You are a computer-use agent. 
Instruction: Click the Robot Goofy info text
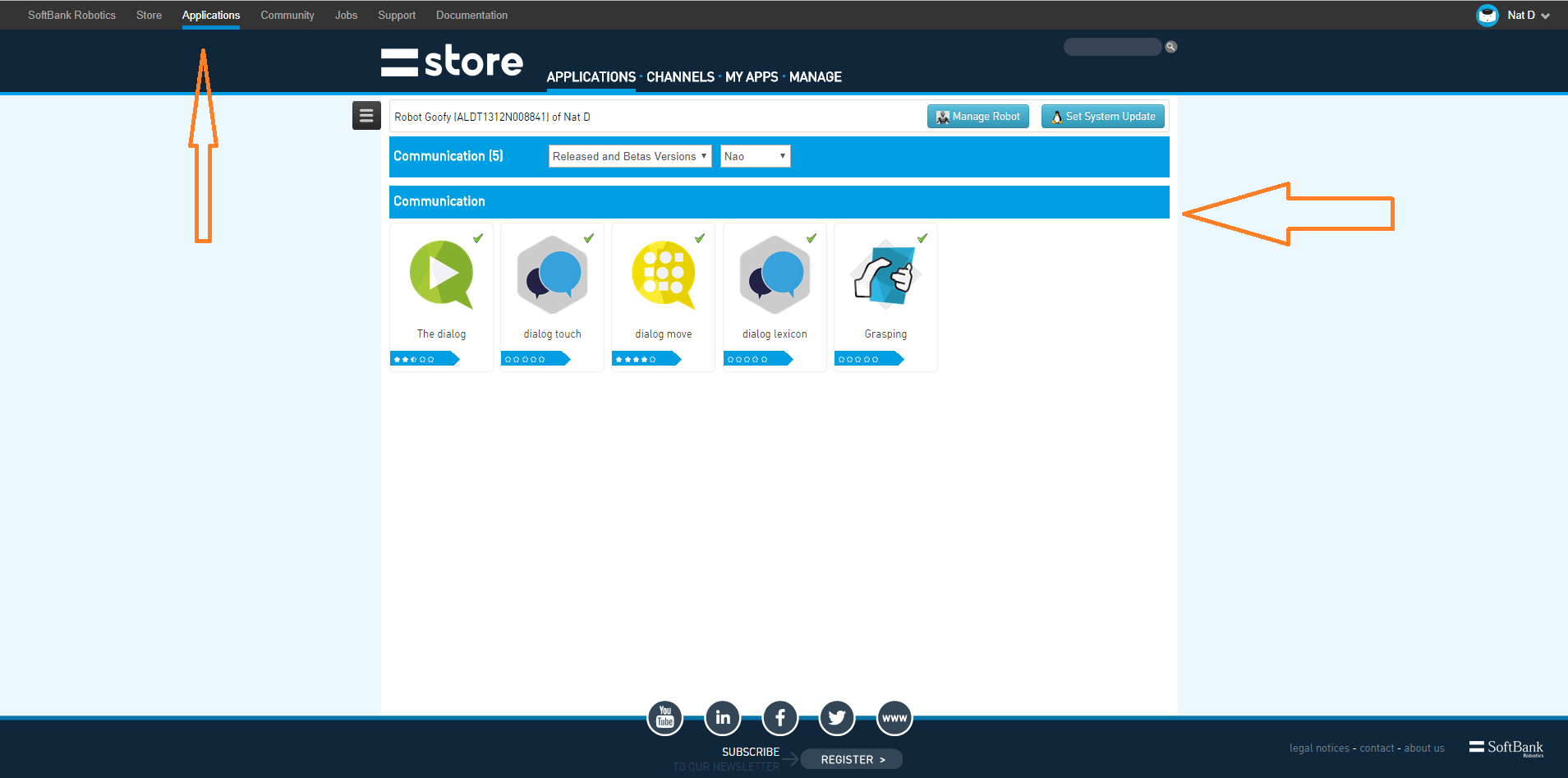(x=492, y=117)
